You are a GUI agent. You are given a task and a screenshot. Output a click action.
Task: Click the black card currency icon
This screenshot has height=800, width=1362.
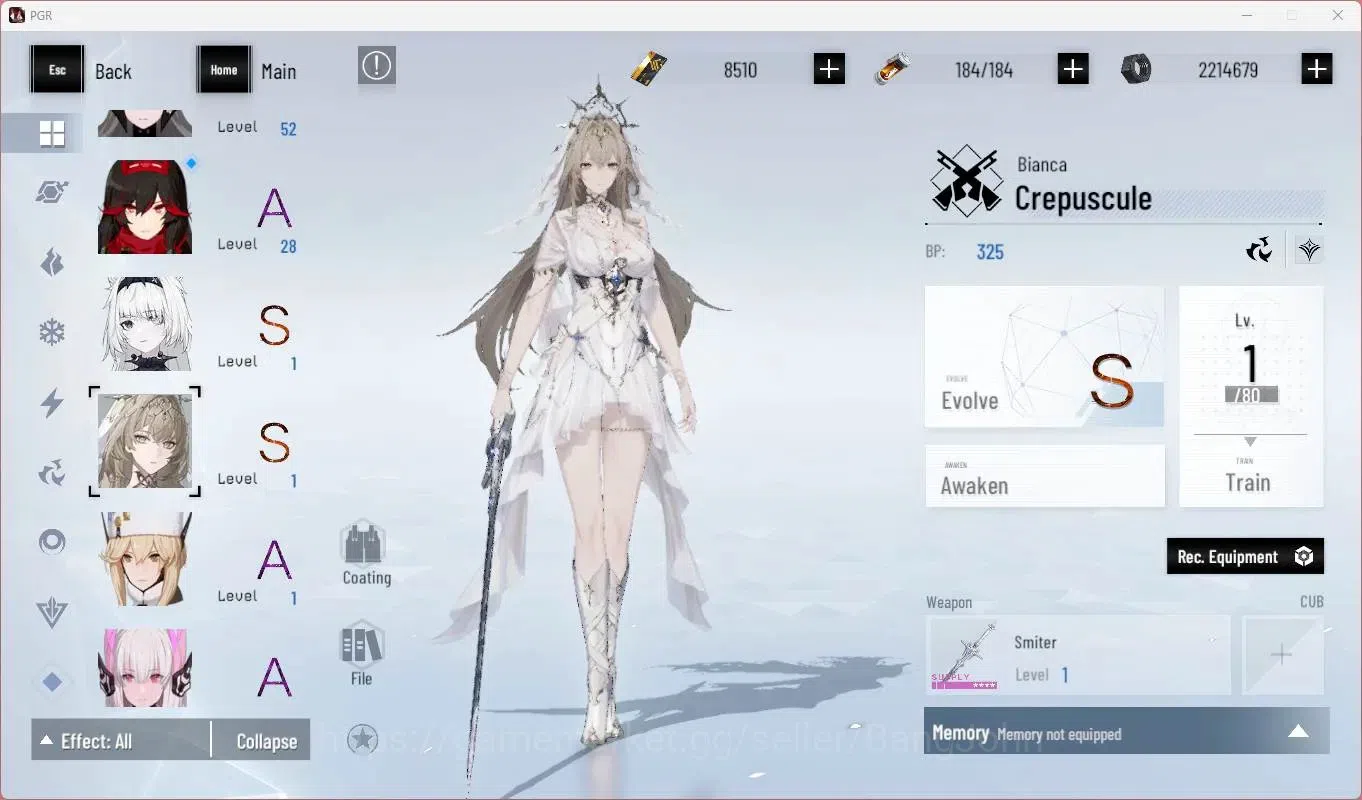tap(649, 69)
